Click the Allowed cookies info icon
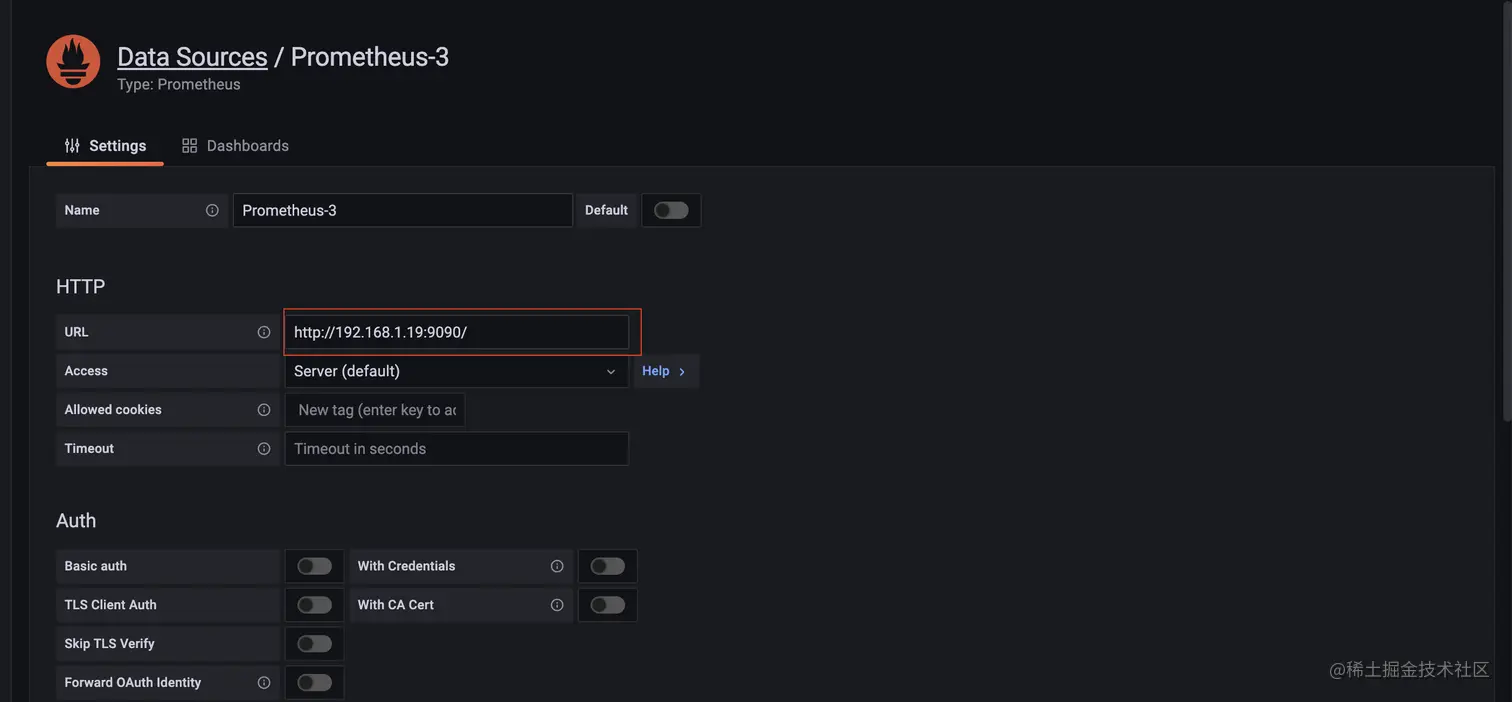 click(264, 410)
